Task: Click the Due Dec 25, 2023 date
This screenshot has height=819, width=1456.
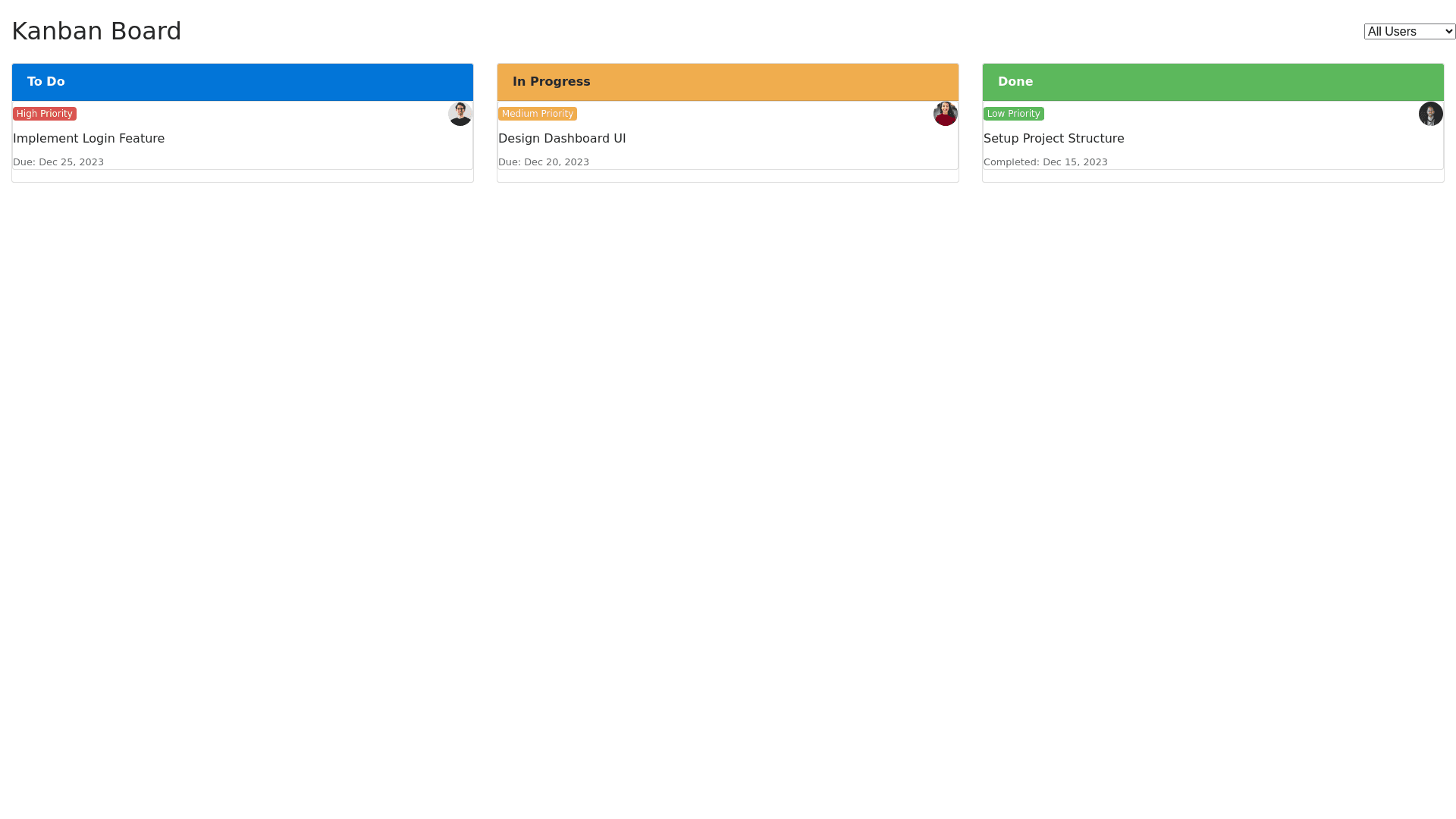Action: [x=58, y=162]
